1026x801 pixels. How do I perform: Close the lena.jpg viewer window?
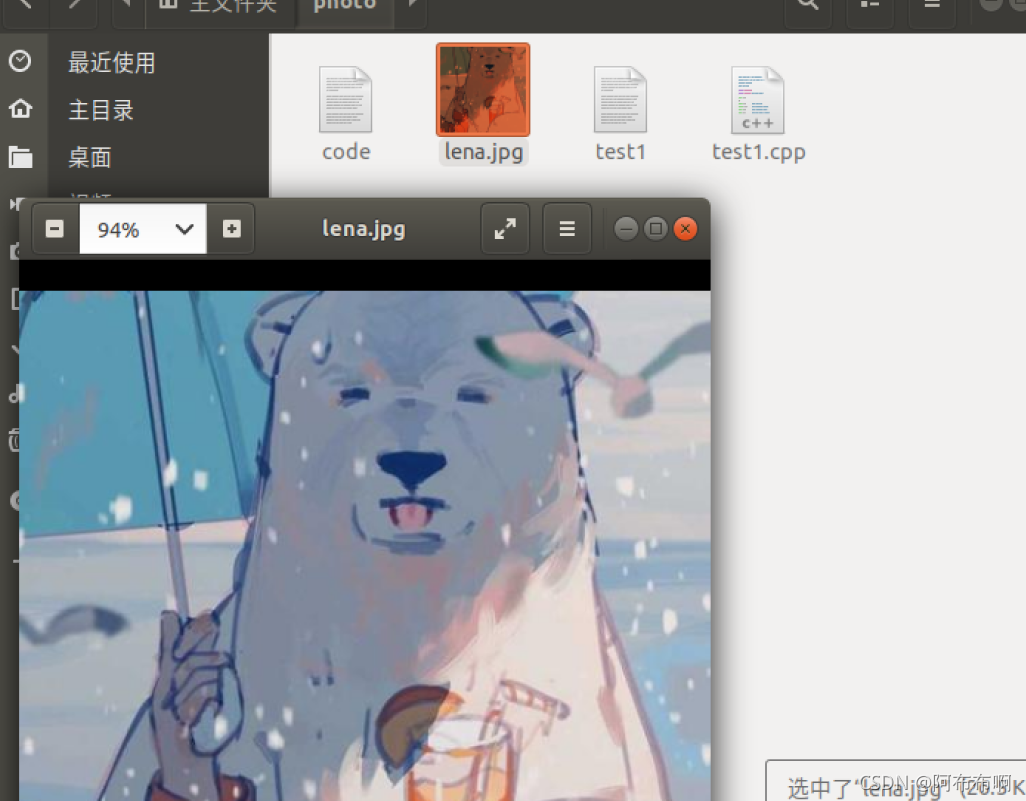pos(686,229)
